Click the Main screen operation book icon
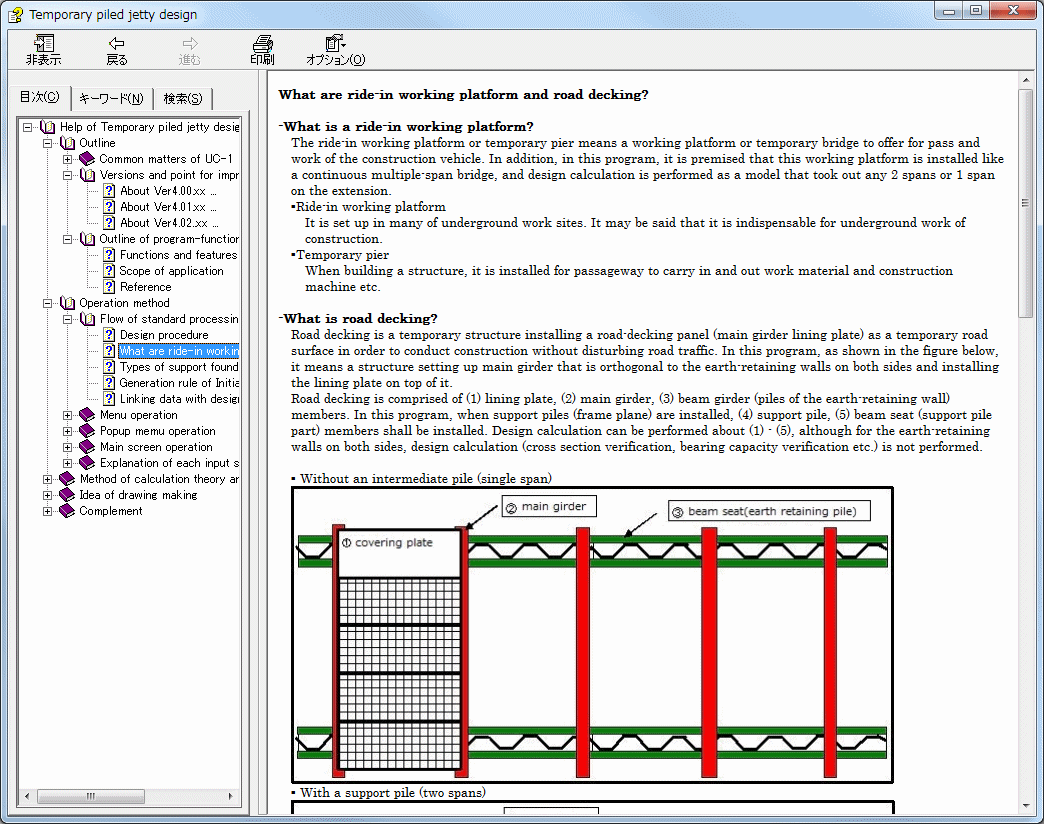 click(87, 447)
